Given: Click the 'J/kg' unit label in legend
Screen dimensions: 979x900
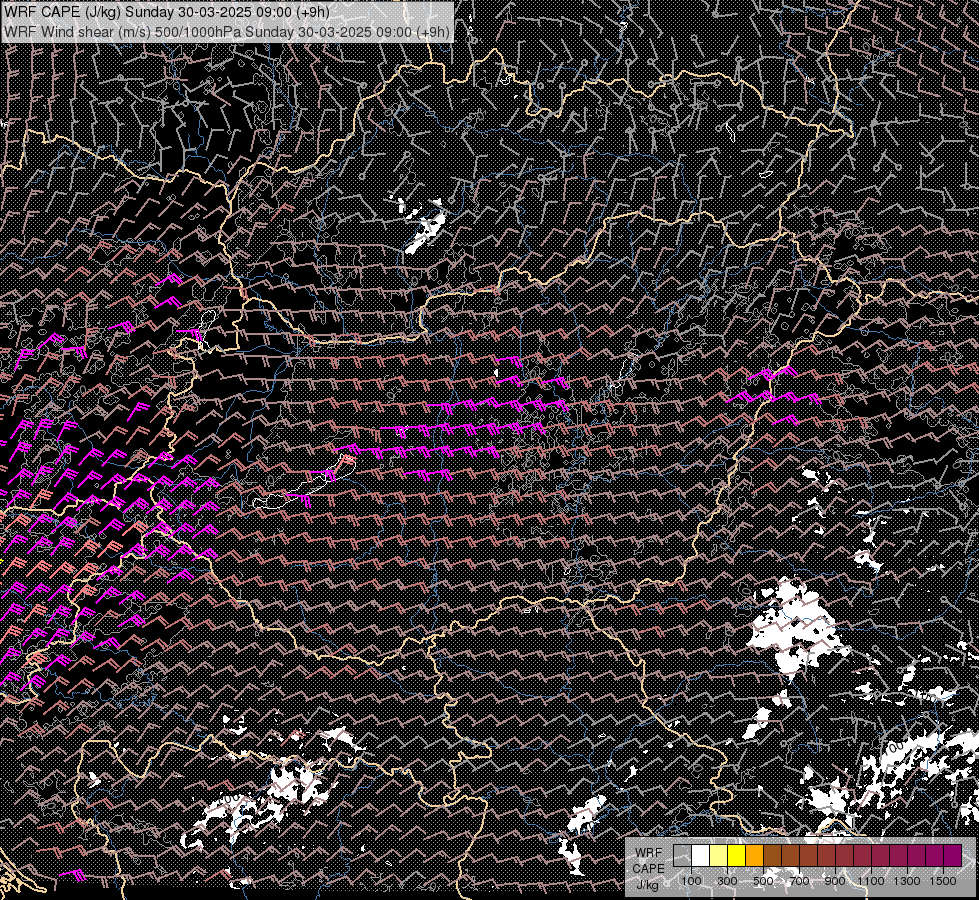Looking at the screenshot, I should pyautogui.click(x=647, y=885).
